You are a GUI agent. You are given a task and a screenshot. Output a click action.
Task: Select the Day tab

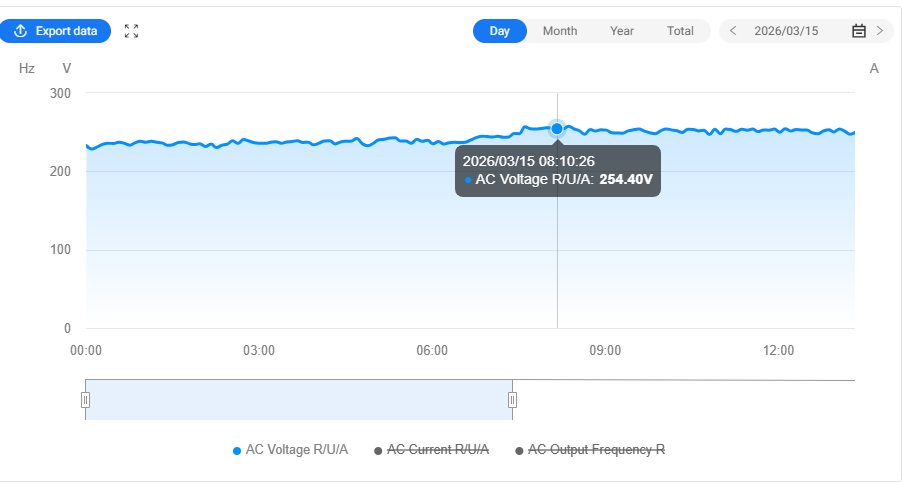coord(500,31)
